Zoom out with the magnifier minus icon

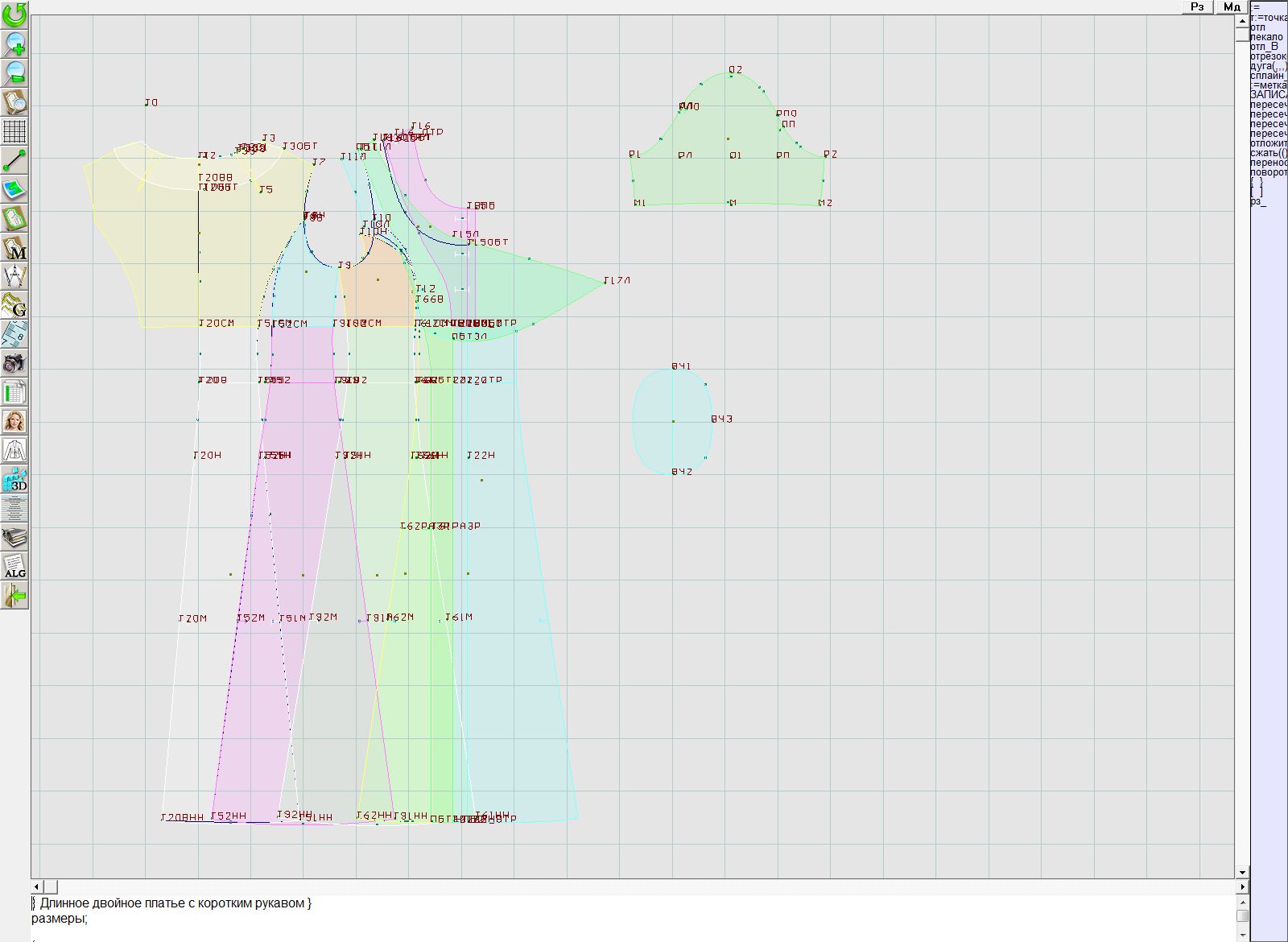click(x=14, y=72)
